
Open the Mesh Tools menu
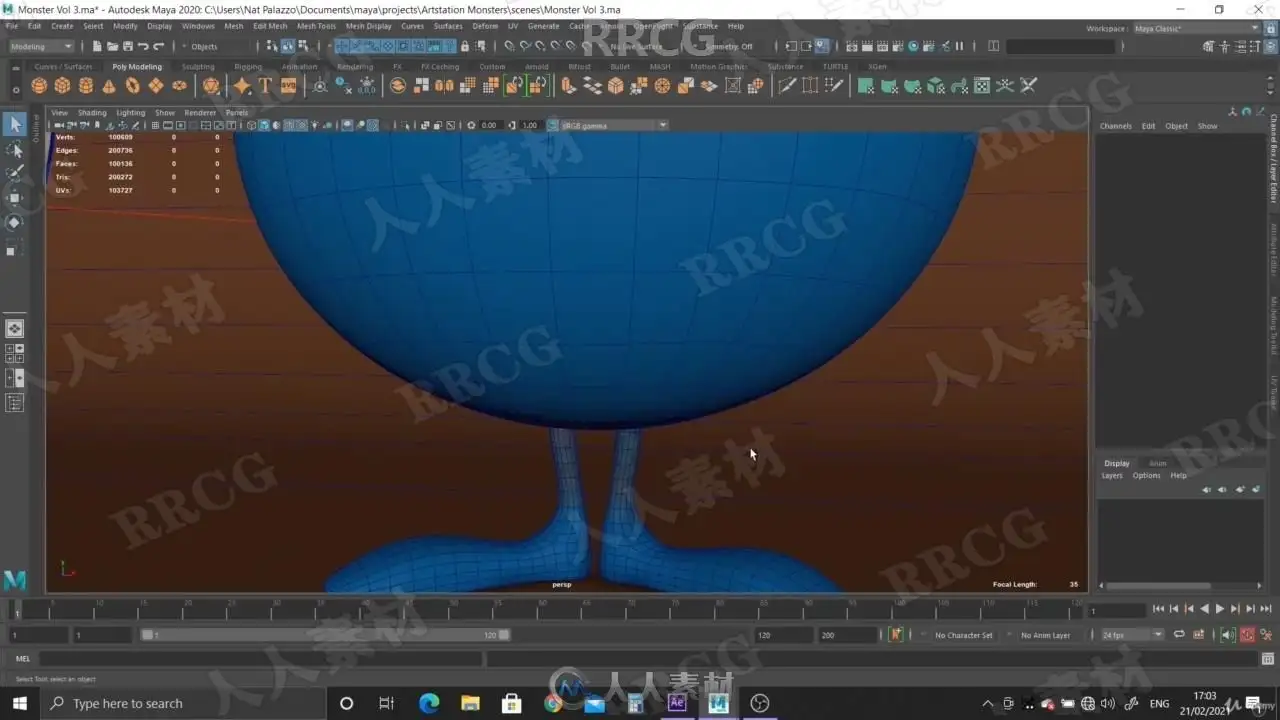pos(316,26)
